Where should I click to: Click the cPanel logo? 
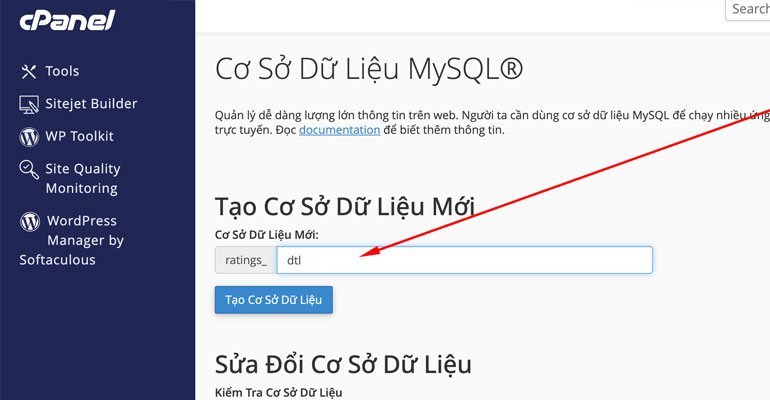click(67, 21)
